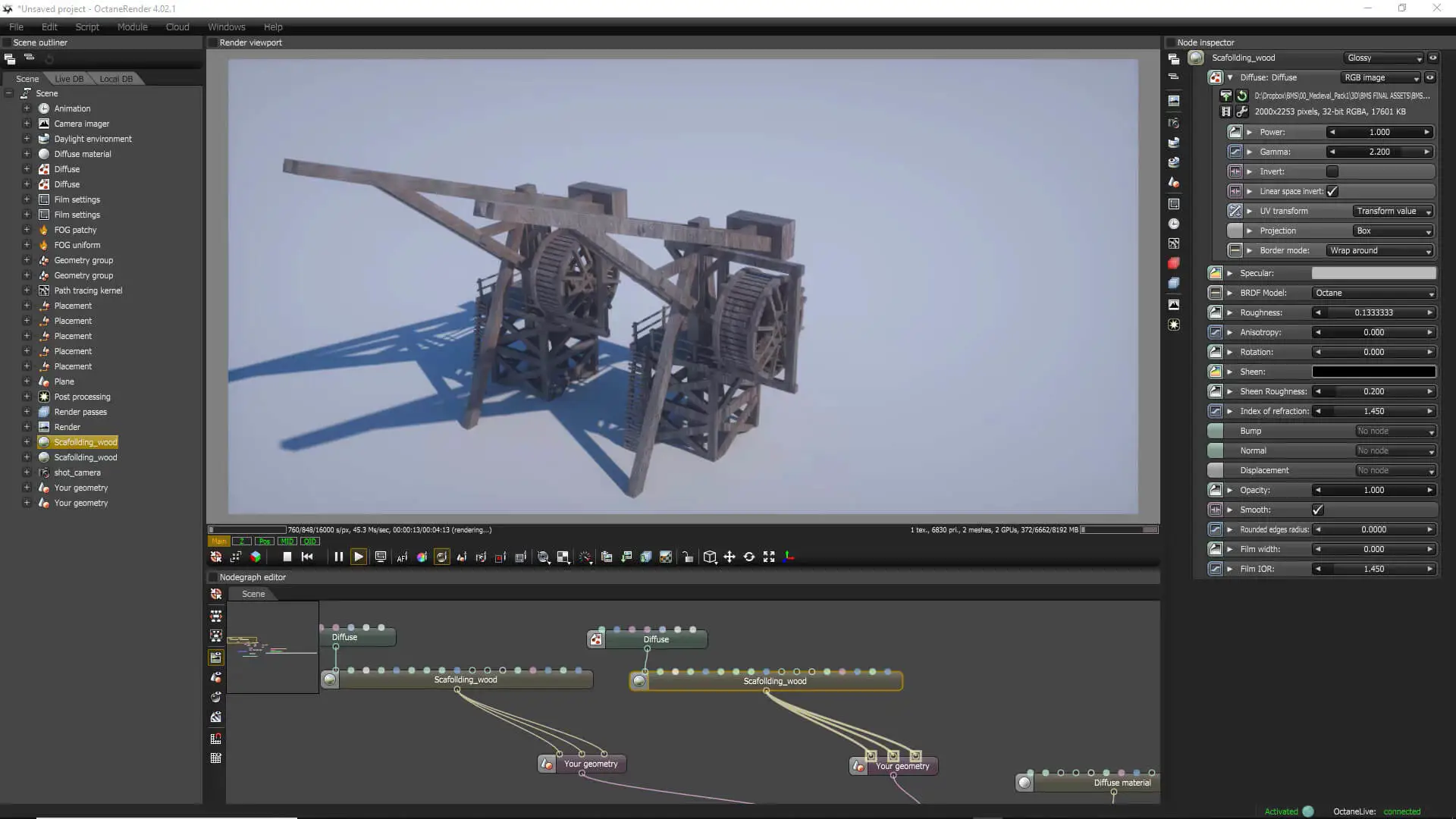Click the Roughness value slider
1456x819 pixels.
tap(1374, 312)
